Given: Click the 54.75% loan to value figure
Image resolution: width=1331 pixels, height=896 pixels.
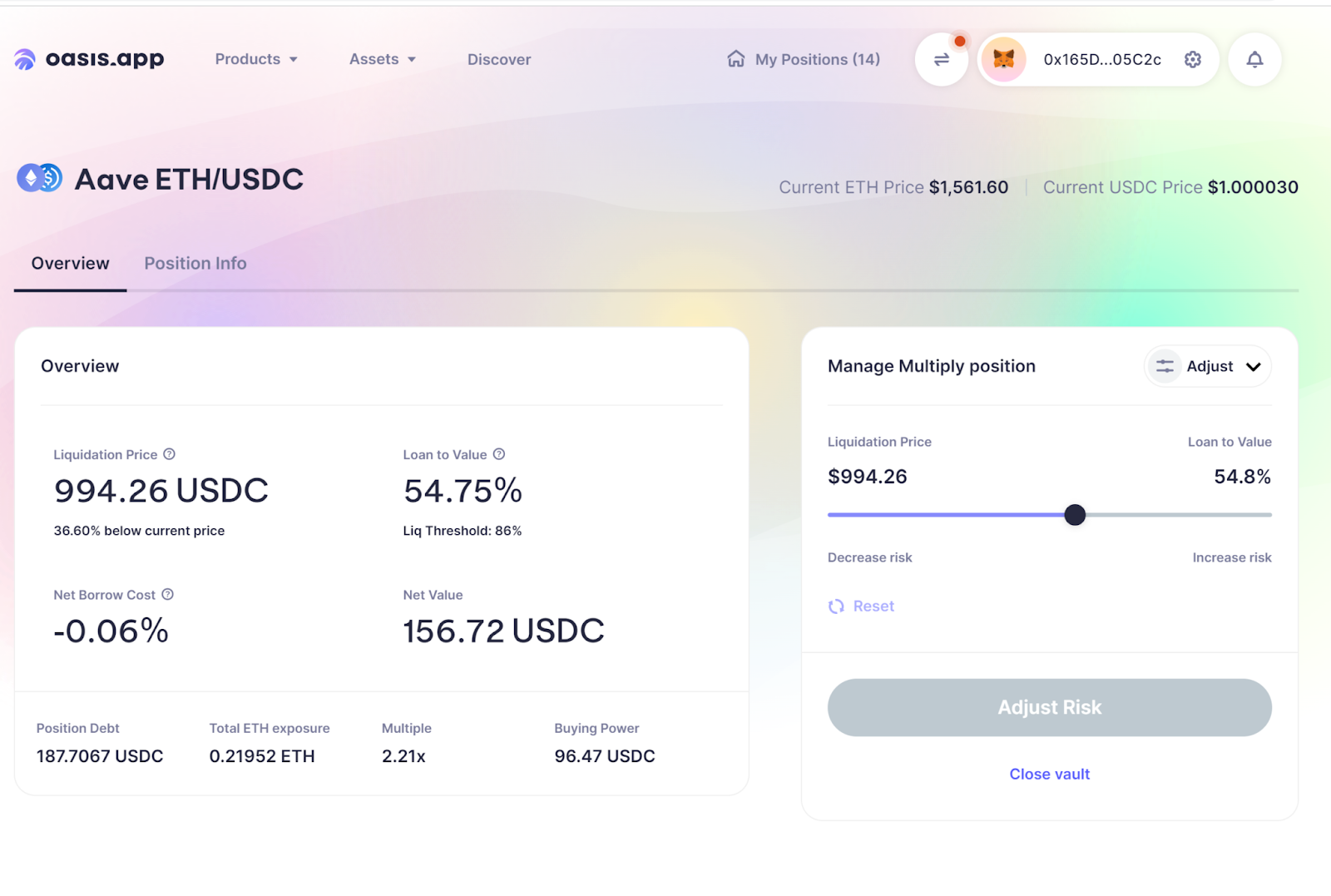Looking at the screenshot, I should (463, 491).
